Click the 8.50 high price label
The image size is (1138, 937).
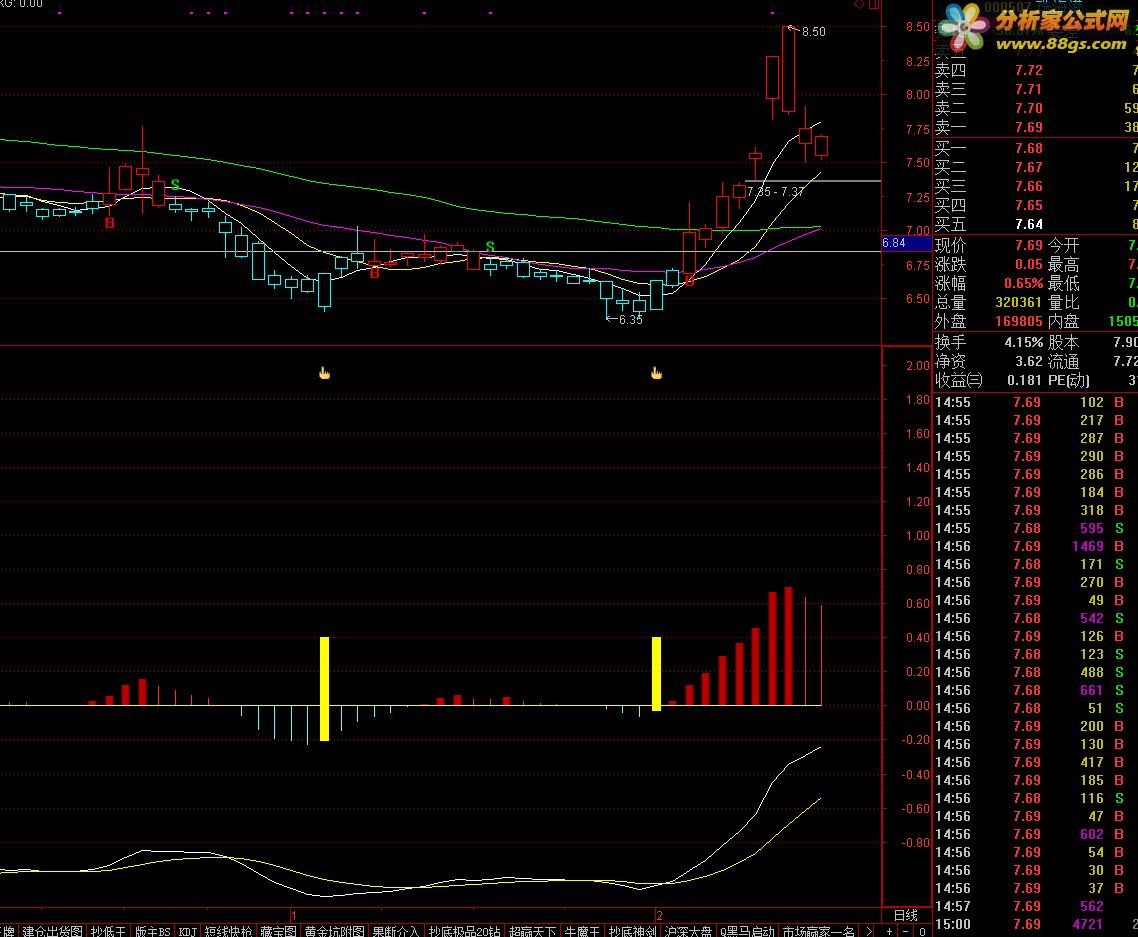pyautogui.click(x=814, y=32)
